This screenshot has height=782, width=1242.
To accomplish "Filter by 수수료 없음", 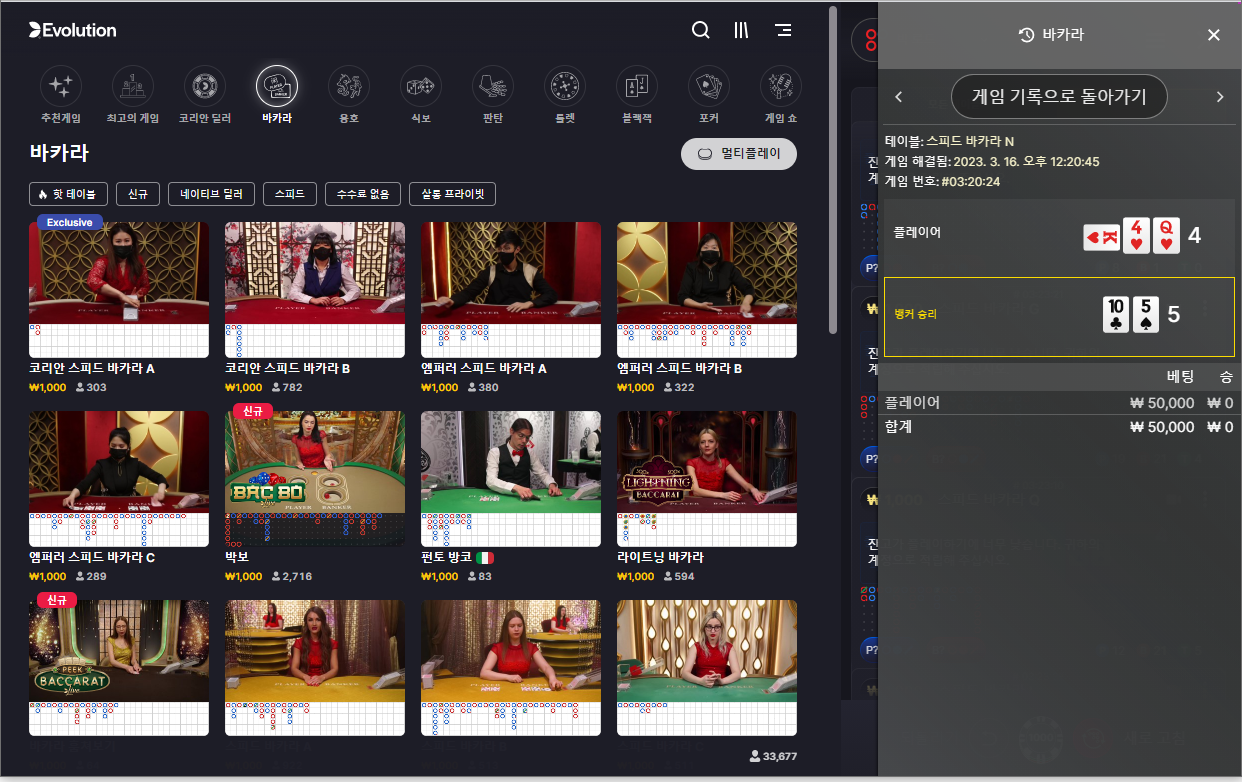I will (364, 194).
